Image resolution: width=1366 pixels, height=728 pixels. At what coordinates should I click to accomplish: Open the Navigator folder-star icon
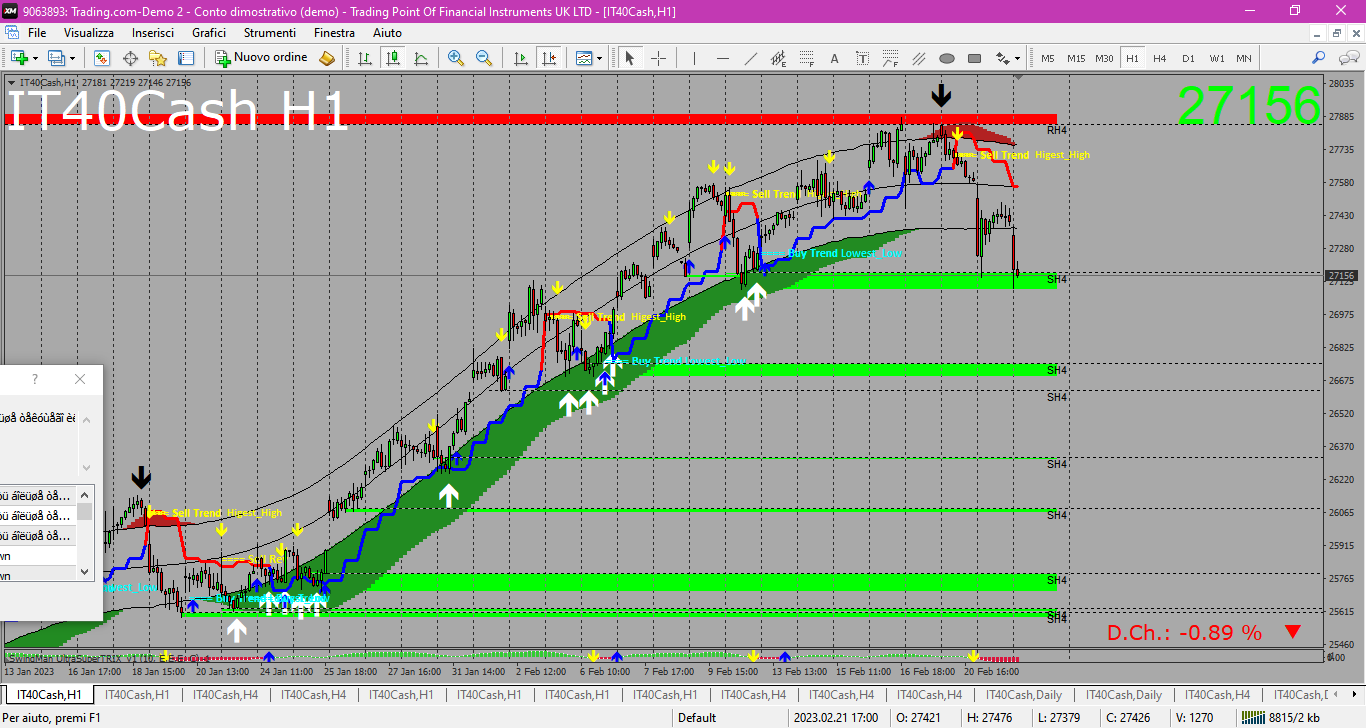(158, 58)
